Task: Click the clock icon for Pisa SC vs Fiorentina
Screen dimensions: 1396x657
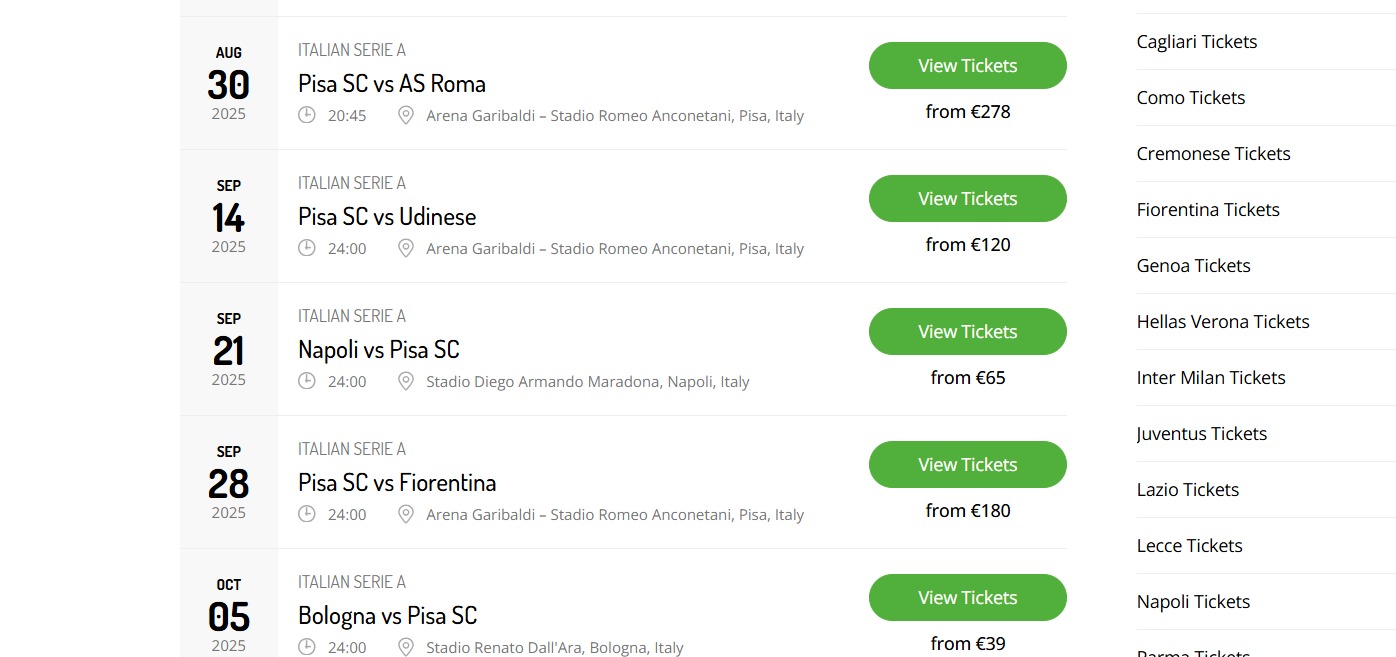Action: [307, 514]
